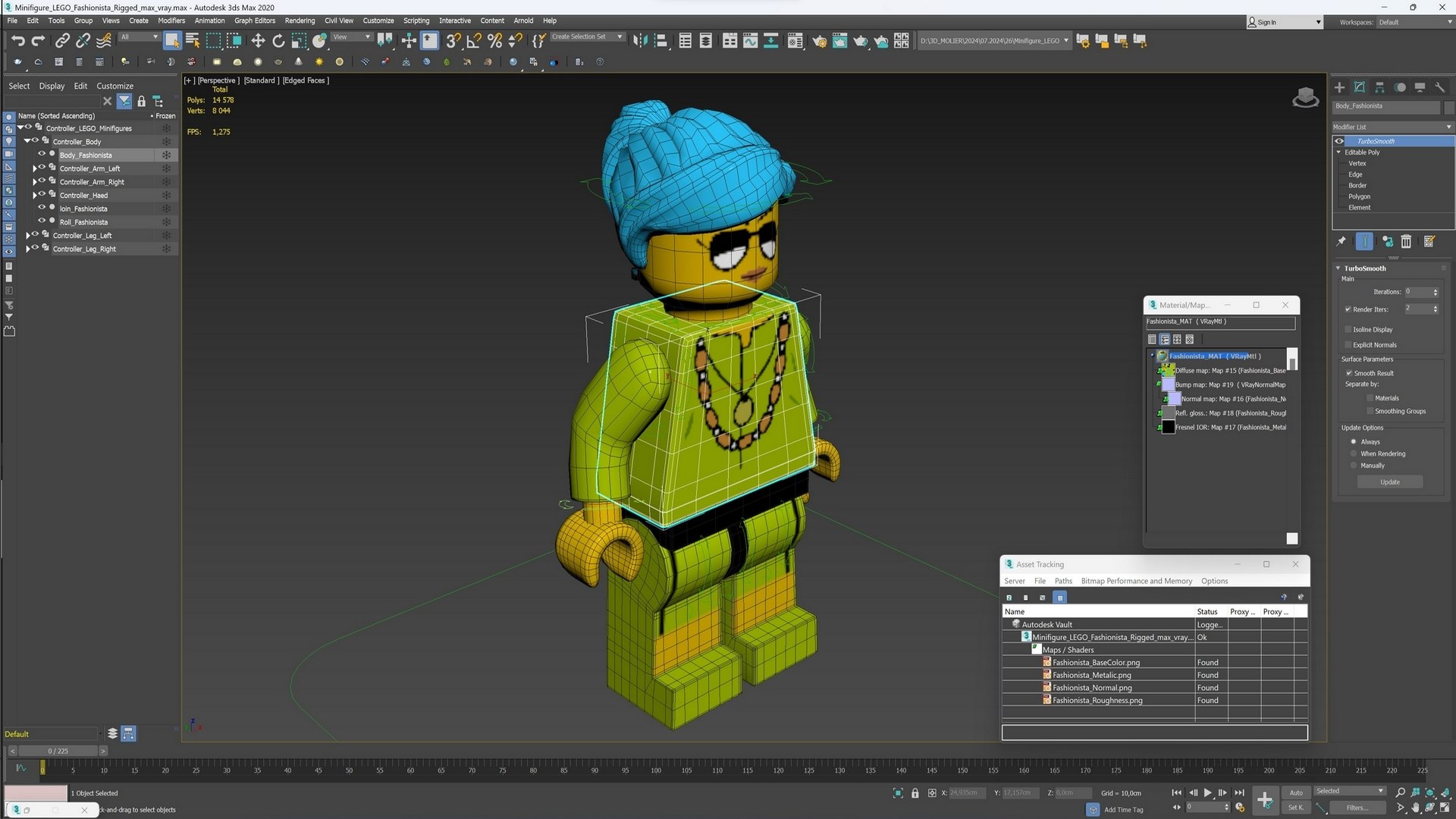Viewport: 1456px width, 819px height.
Task: Open the Utilities wrench tab
Action: tap(1440, 87)
